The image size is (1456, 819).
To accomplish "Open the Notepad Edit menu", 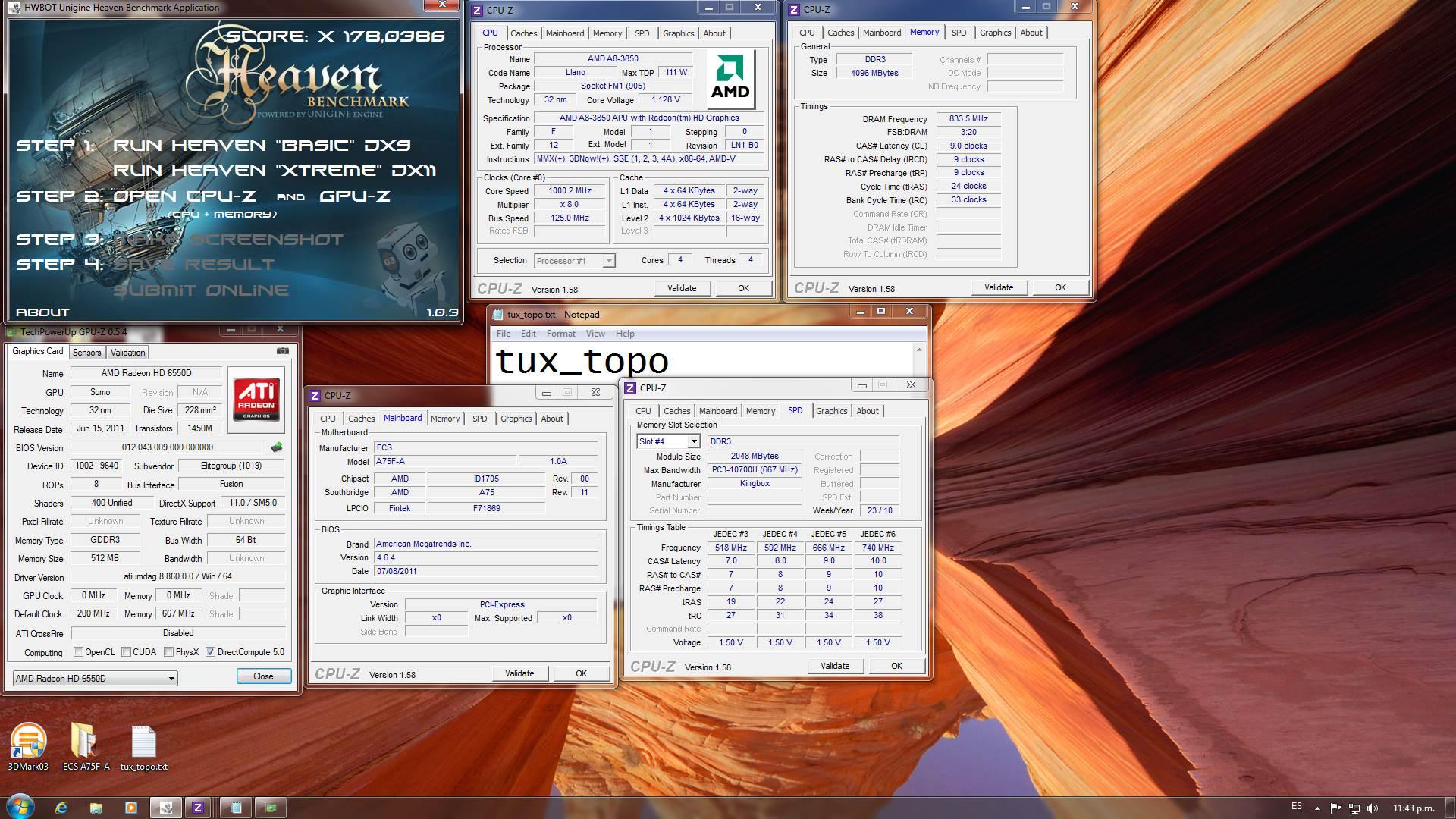I will tap(529, 334).
